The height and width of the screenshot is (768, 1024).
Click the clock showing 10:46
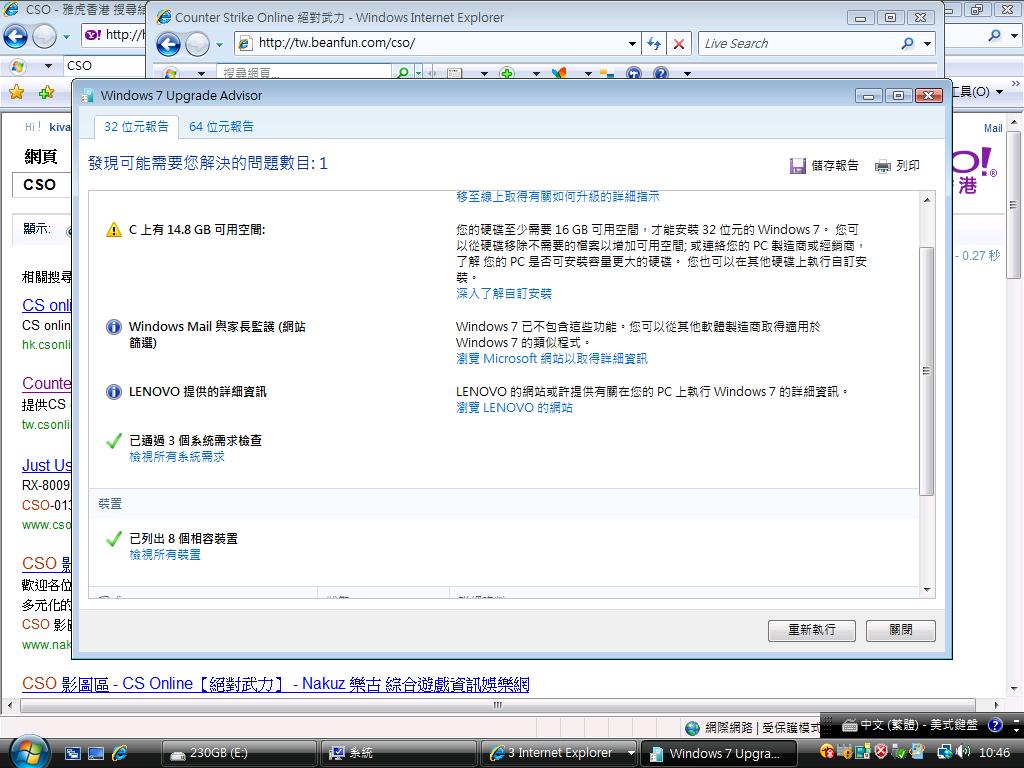click(994, 753)
